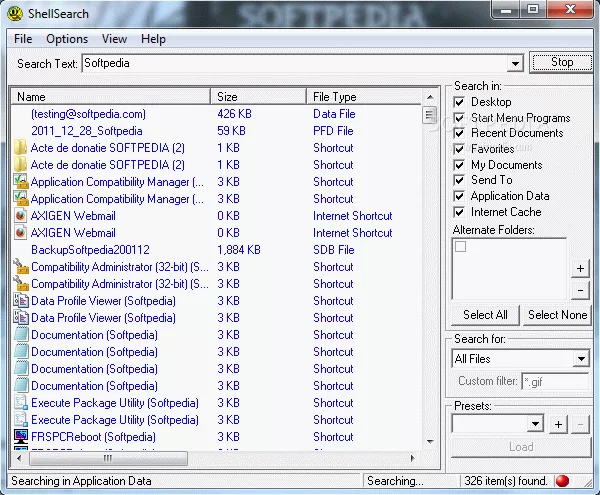600x495 pixels.
Task: Expand the All Files type dropdown
Action: (x=581, y=359)
